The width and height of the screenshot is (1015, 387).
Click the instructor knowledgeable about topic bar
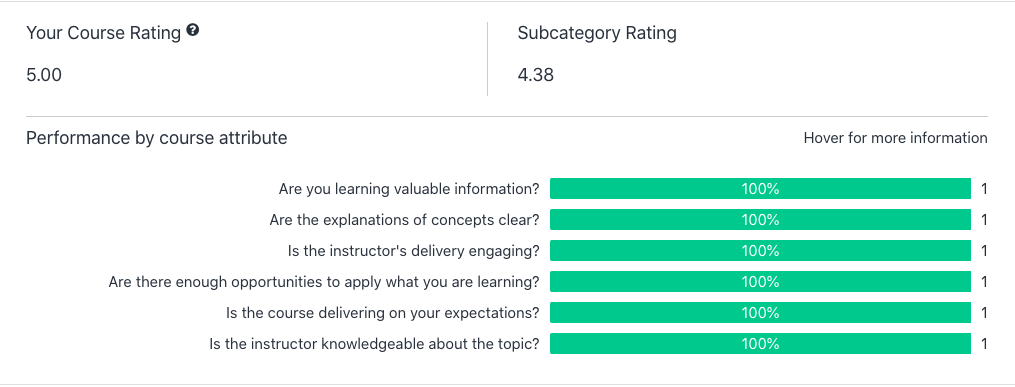[760, 344]
